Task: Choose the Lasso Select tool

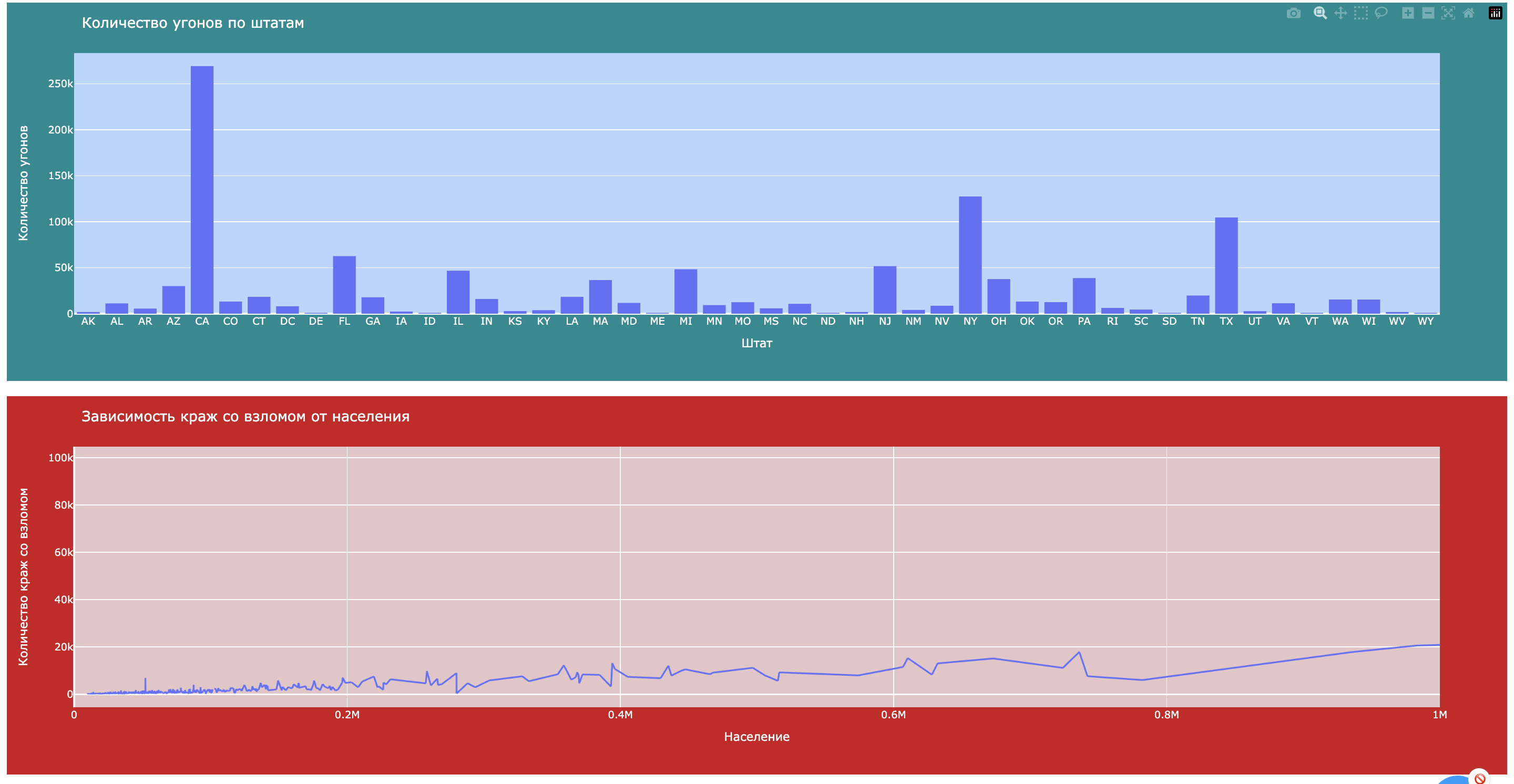Action: 1380,13
